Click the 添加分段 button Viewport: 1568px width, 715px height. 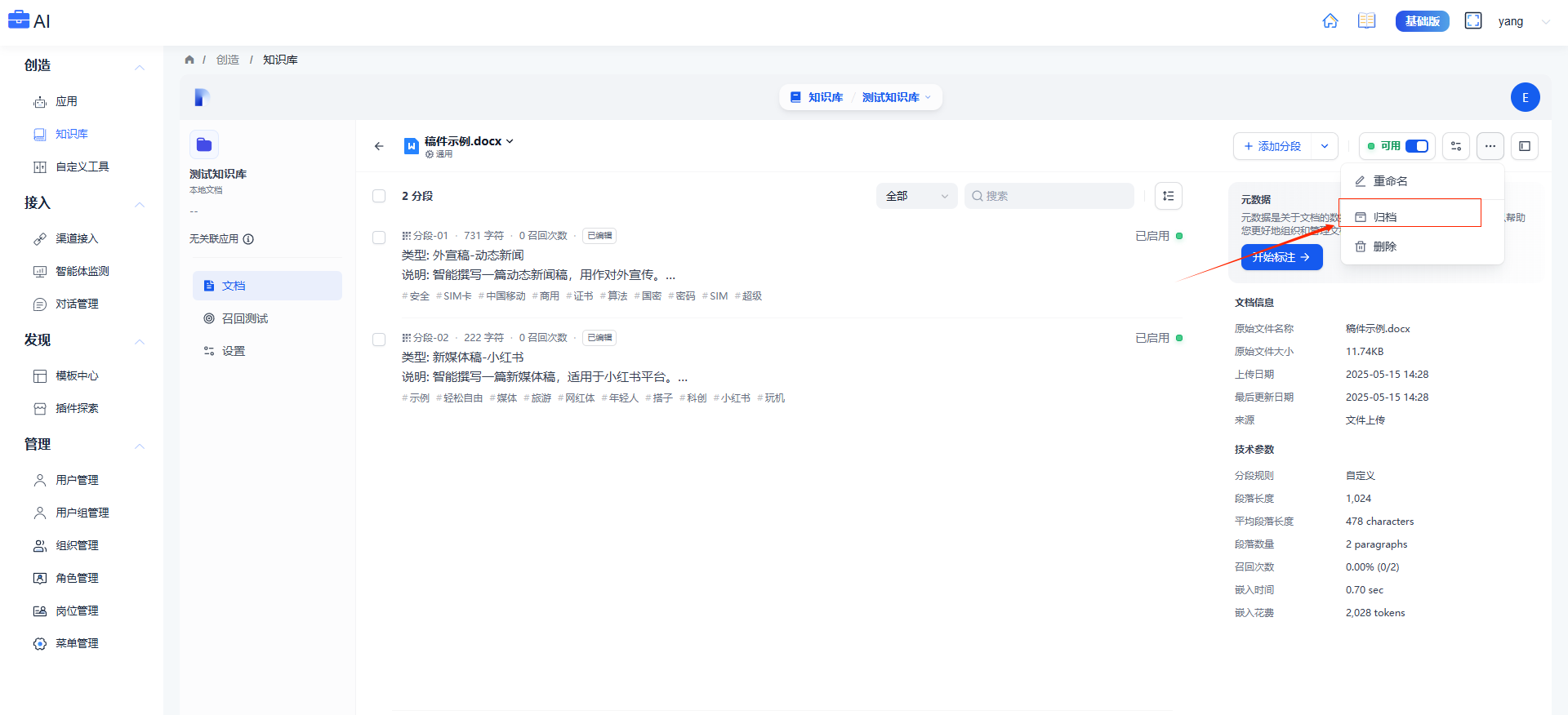coord(1272,146)
